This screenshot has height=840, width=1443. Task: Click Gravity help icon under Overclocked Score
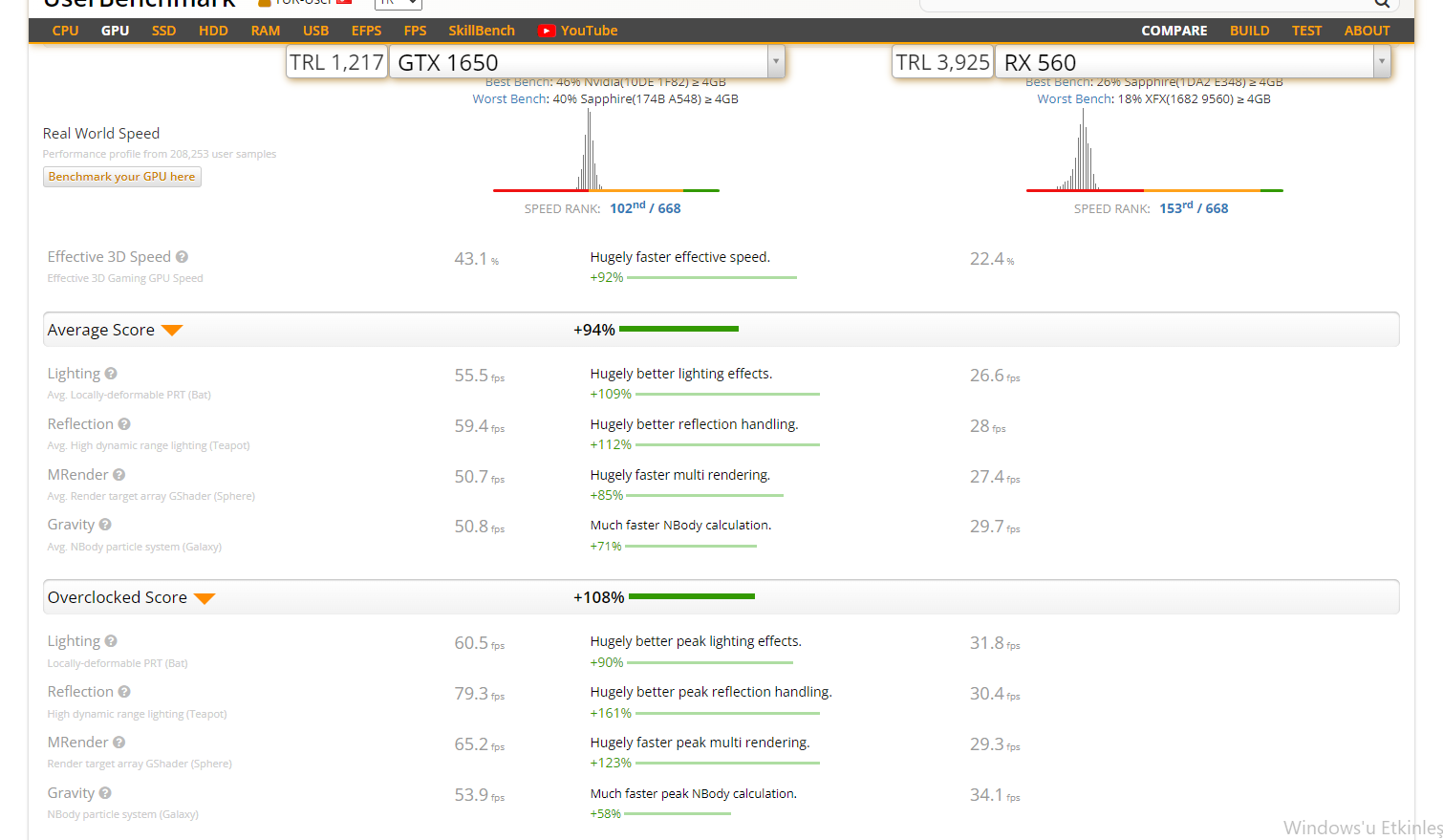[105, 793]
